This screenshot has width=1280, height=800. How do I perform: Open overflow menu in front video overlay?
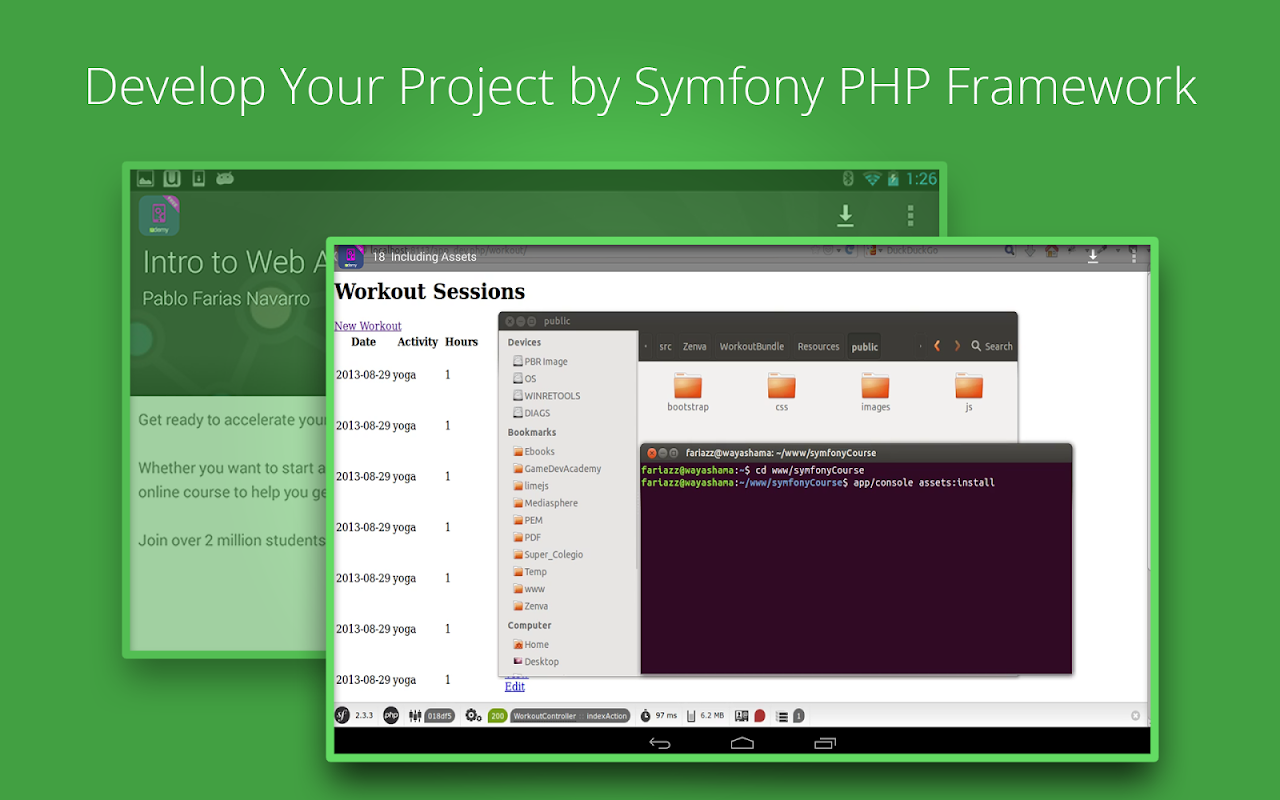pos(1133,256)
